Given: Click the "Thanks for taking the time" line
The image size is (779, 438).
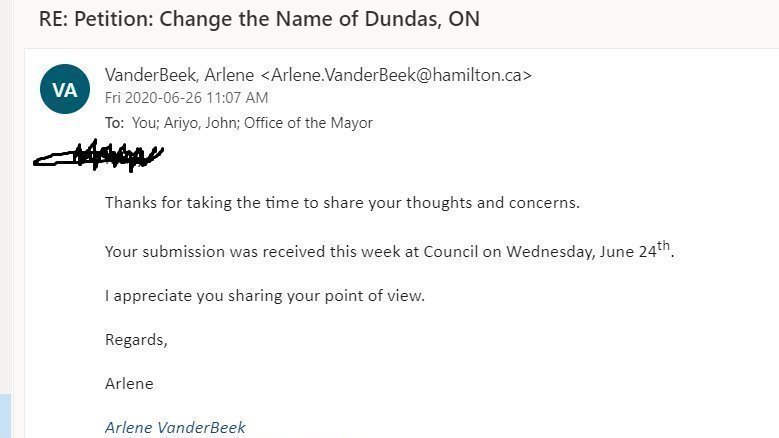Looking at the screenshot, I should click(342, 203).
